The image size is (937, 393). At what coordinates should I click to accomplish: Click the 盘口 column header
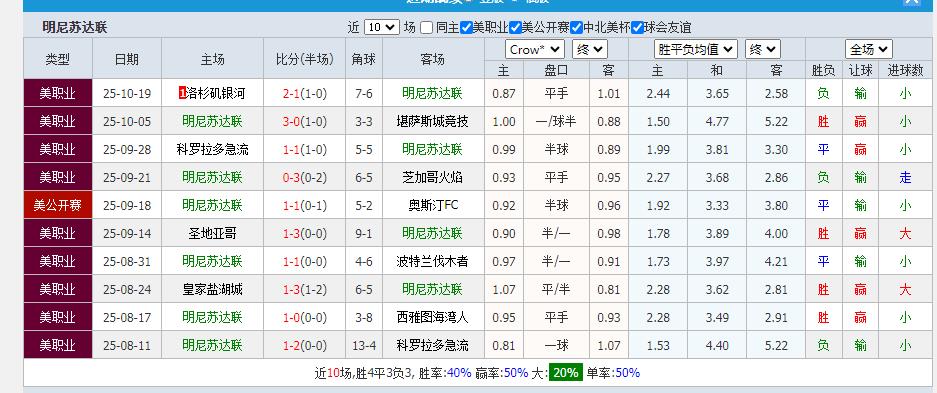556,70
